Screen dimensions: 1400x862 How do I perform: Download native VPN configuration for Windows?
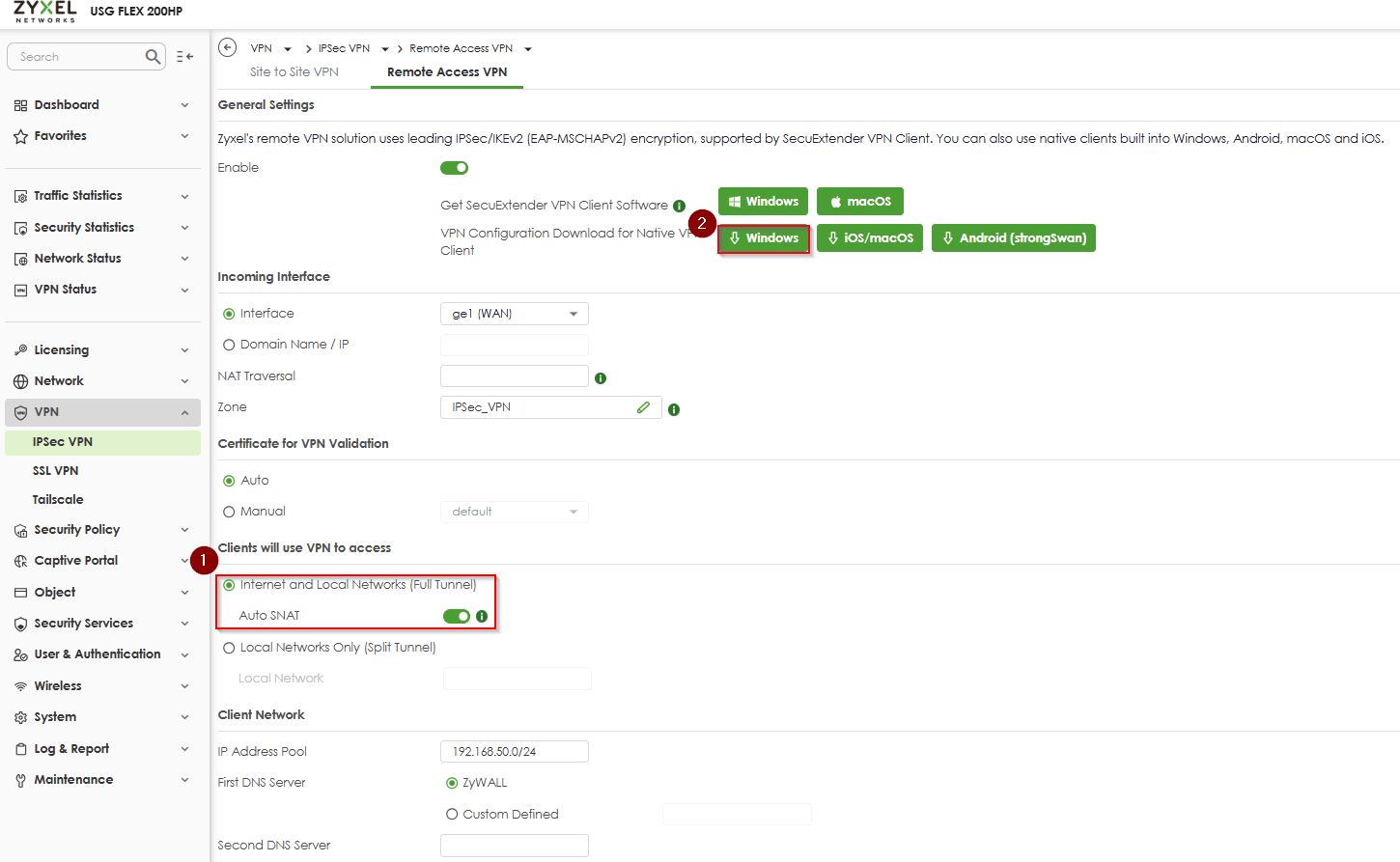pos(763,238)
